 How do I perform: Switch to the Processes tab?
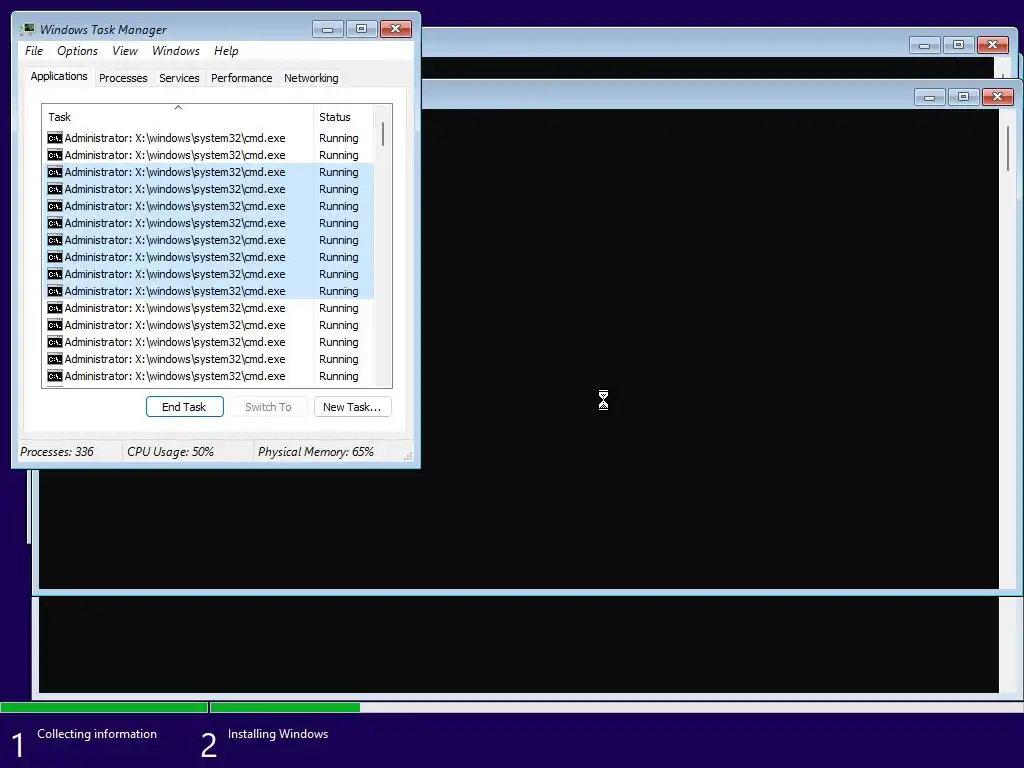pos(123,78)
